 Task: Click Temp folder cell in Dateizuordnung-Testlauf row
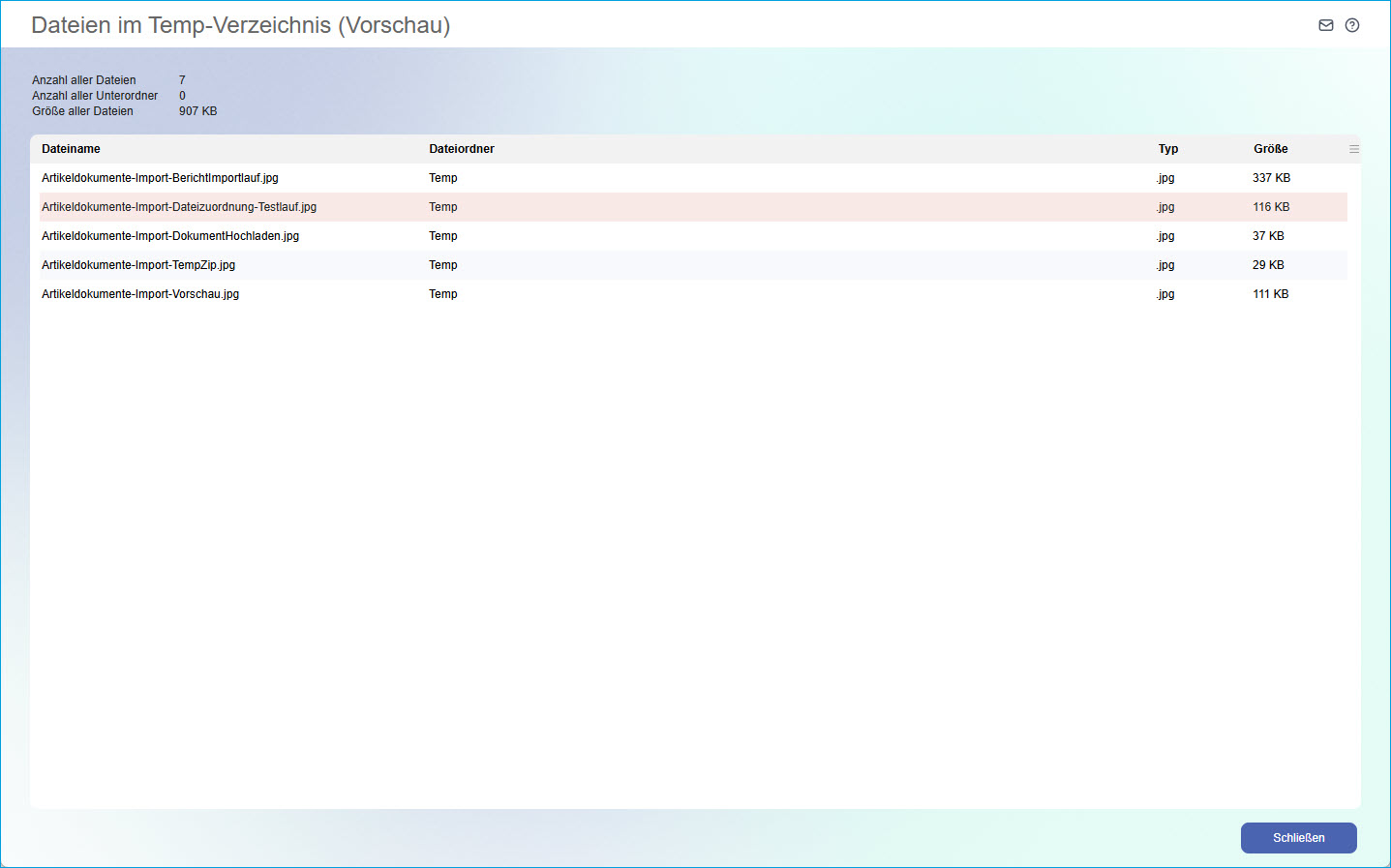point(443,207)
